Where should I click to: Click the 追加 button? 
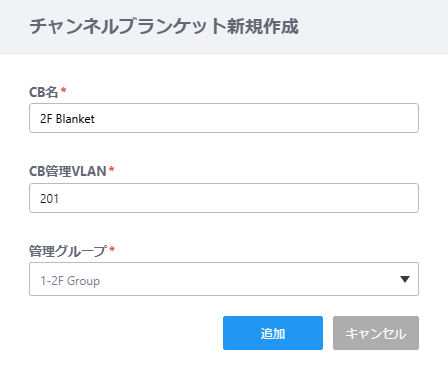[273, 333]
